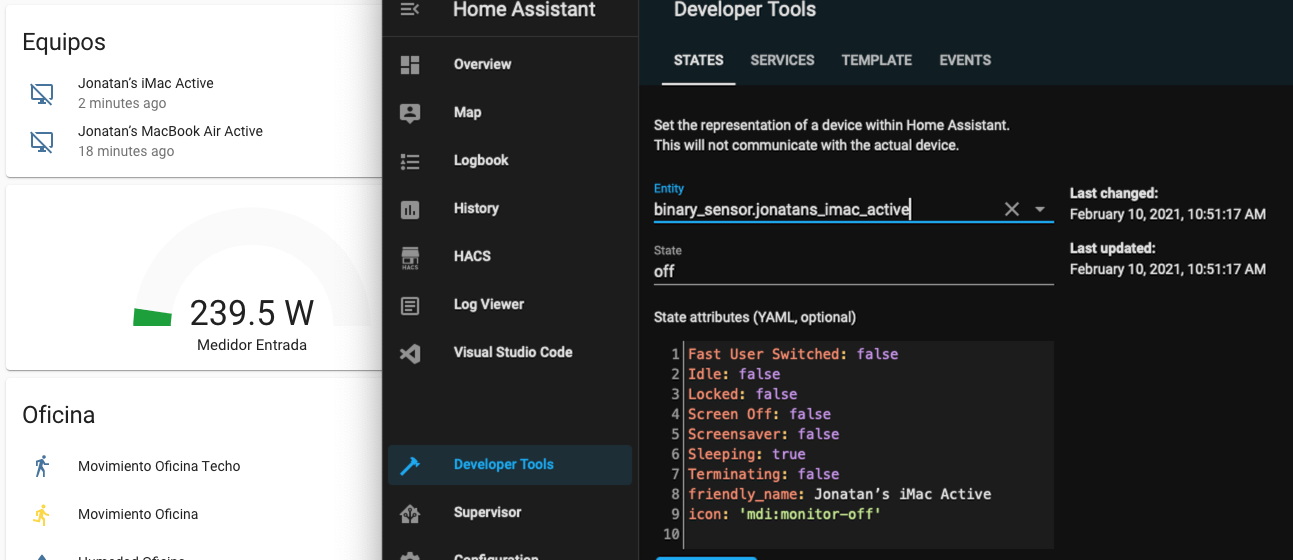This screenshot has height=560, width=1293.
Task: Click the 239.5 W gauge value
Action: point(252,313)
